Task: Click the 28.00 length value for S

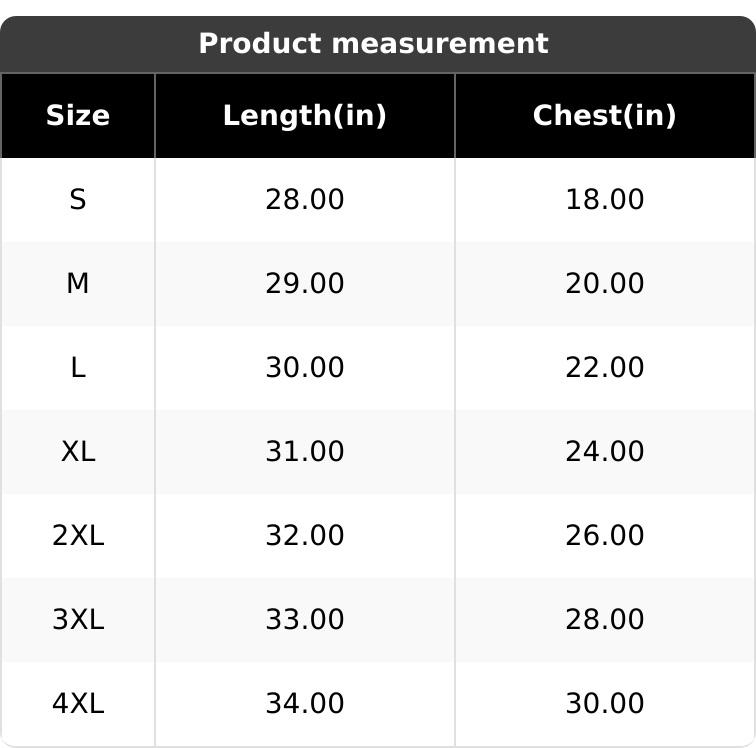Action: (x=304, y=200)
